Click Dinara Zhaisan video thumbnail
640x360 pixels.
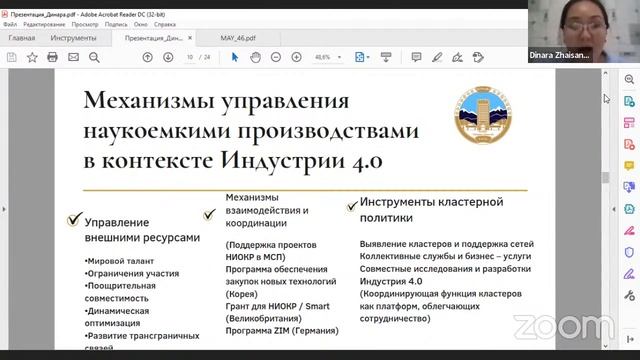point(584,31)
